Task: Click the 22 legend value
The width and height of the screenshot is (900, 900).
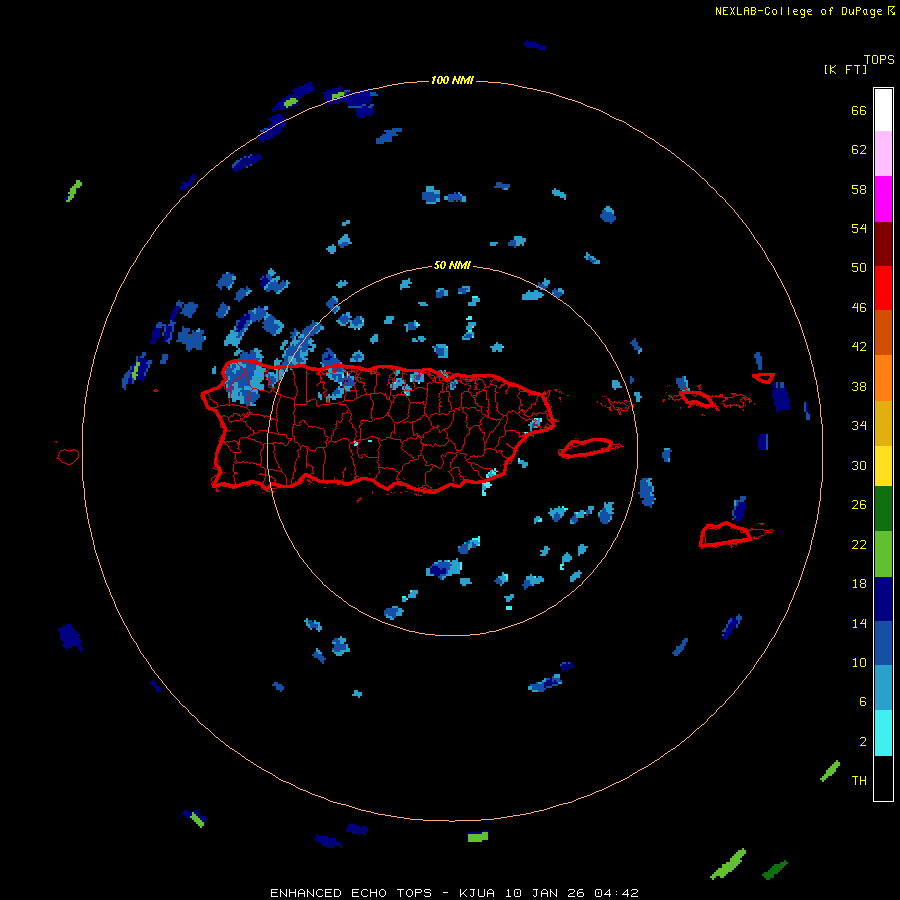Action: coord(859,544)
